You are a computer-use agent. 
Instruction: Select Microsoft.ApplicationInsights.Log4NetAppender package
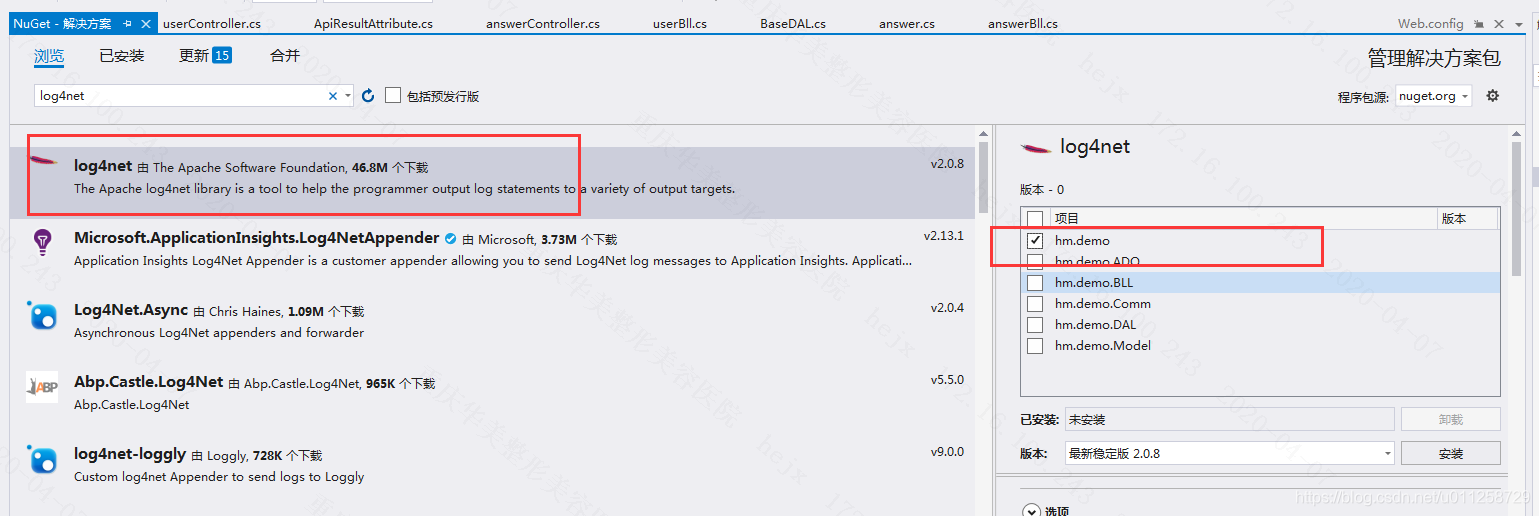click(x=492, y=250)
